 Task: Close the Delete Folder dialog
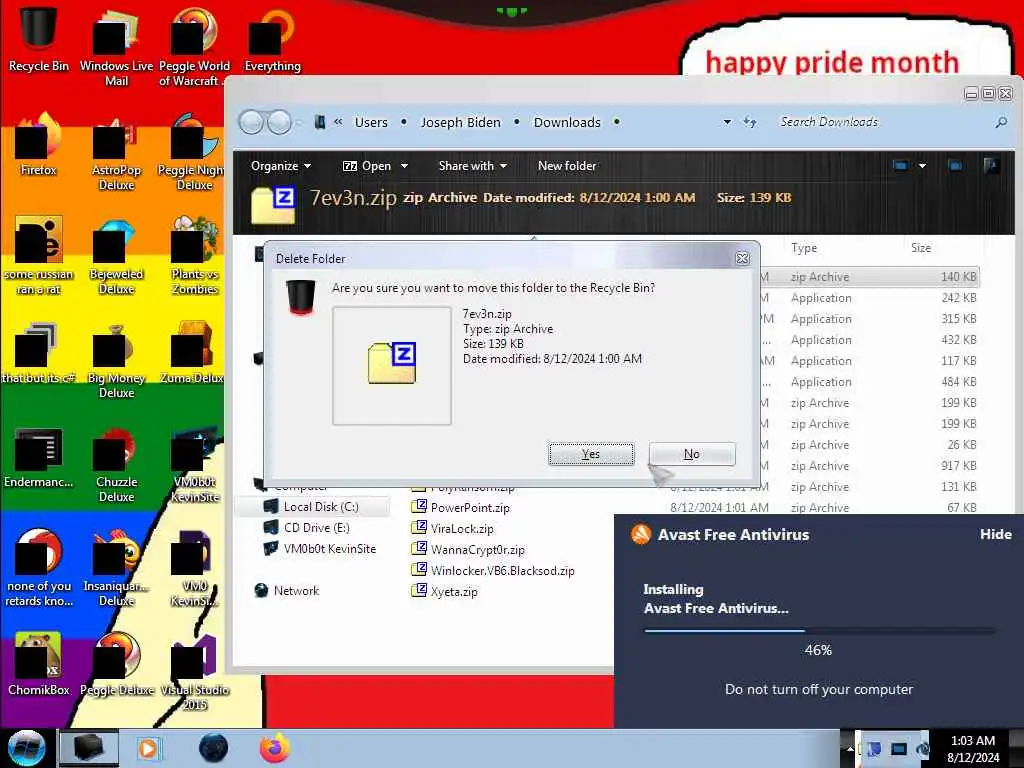coord(743,259)
